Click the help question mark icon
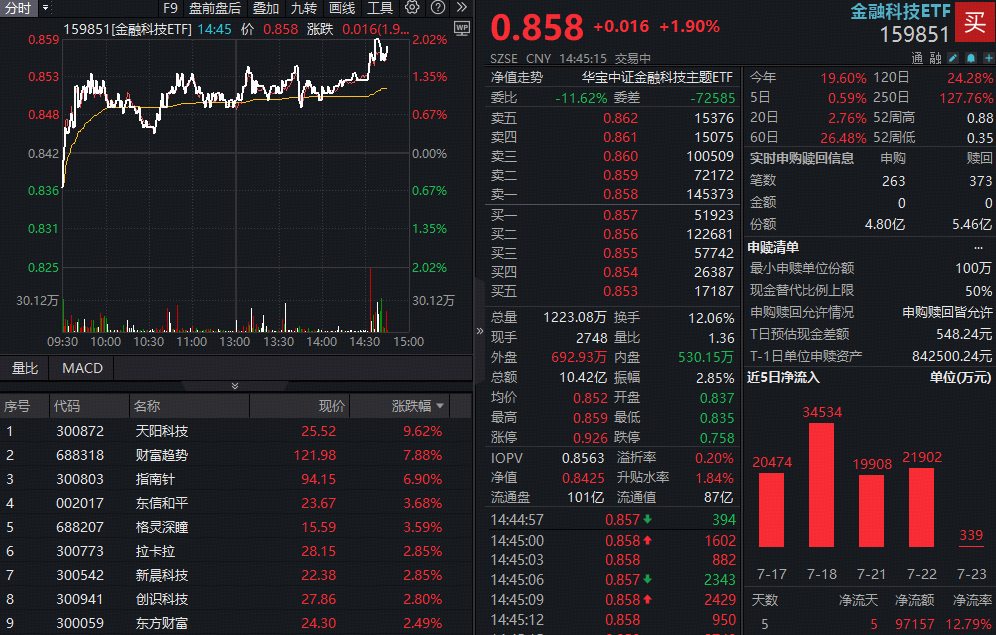Image resolution: width=996 pixels, height=635 pixels. tap(439, 8)
